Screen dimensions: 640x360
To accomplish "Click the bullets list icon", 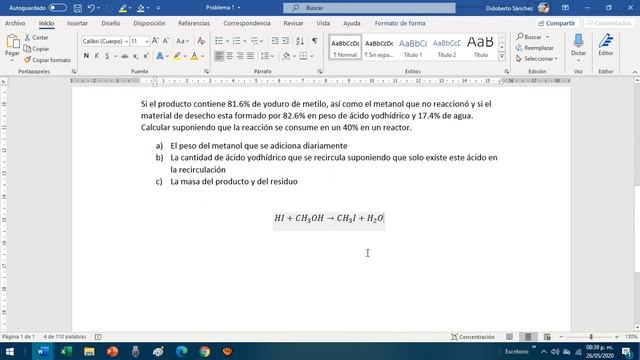I will [x=219, y=41].
